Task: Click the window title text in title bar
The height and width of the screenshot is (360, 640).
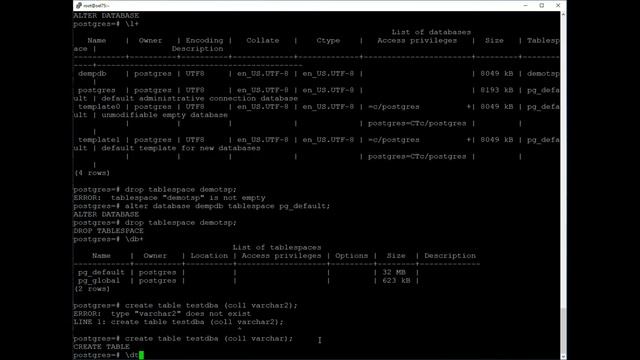Action: click(97, 6)
